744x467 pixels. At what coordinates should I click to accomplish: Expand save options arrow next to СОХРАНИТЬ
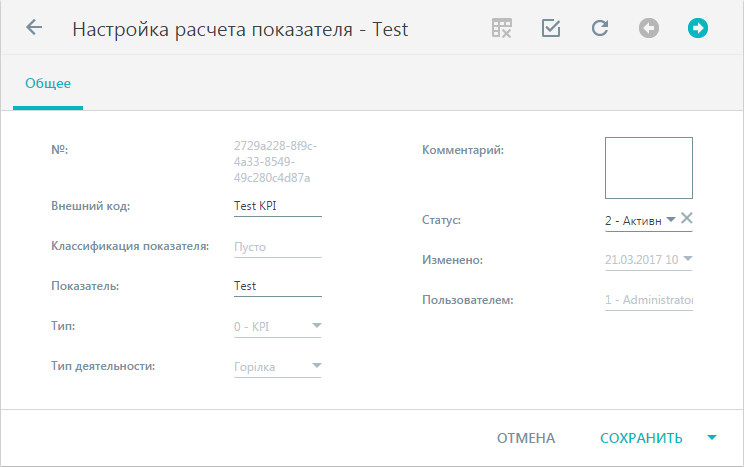[712, 438]
